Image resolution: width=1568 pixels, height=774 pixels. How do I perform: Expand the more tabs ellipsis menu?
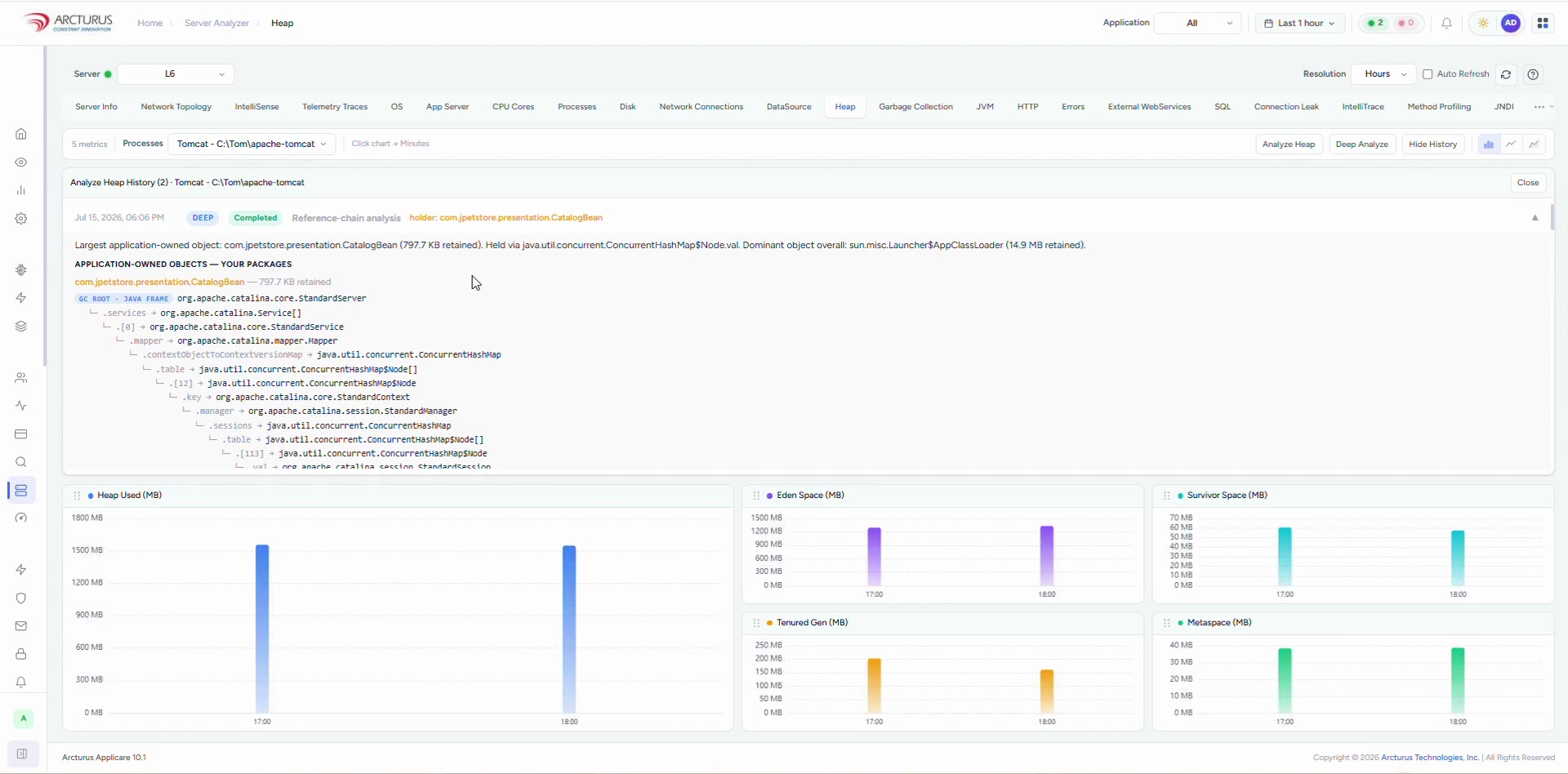click(1543, 107)
